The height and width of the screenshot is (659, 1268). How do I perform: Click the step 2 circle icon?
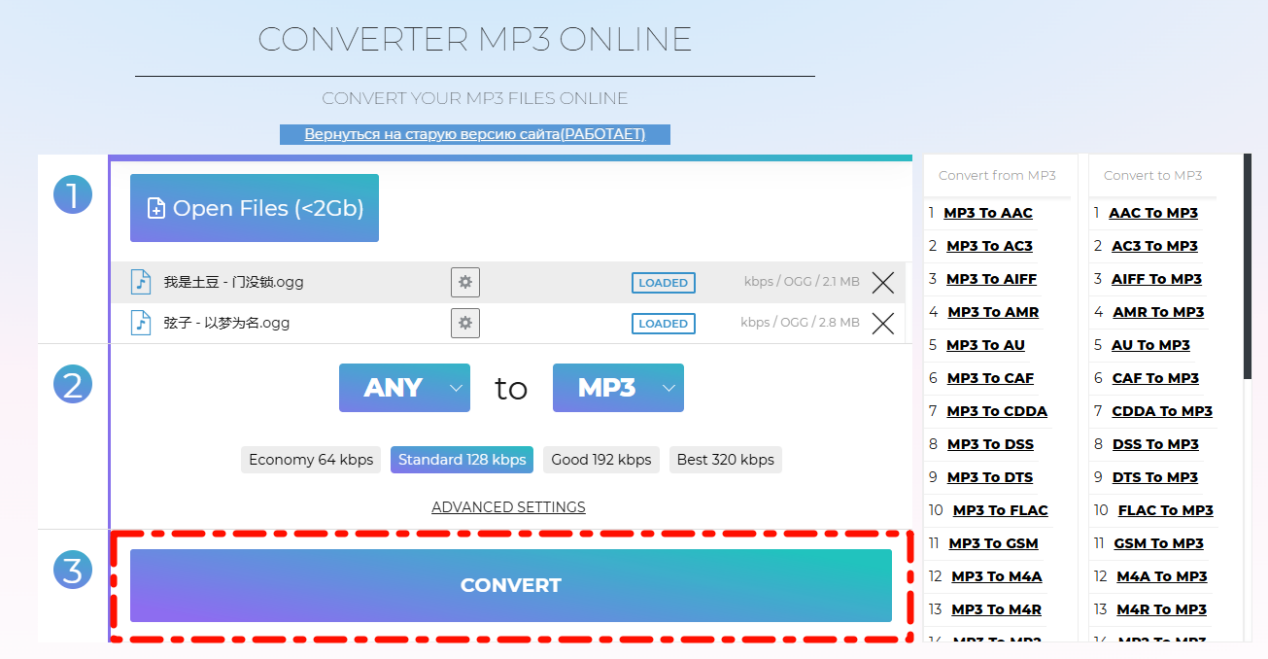coord(72,383)
